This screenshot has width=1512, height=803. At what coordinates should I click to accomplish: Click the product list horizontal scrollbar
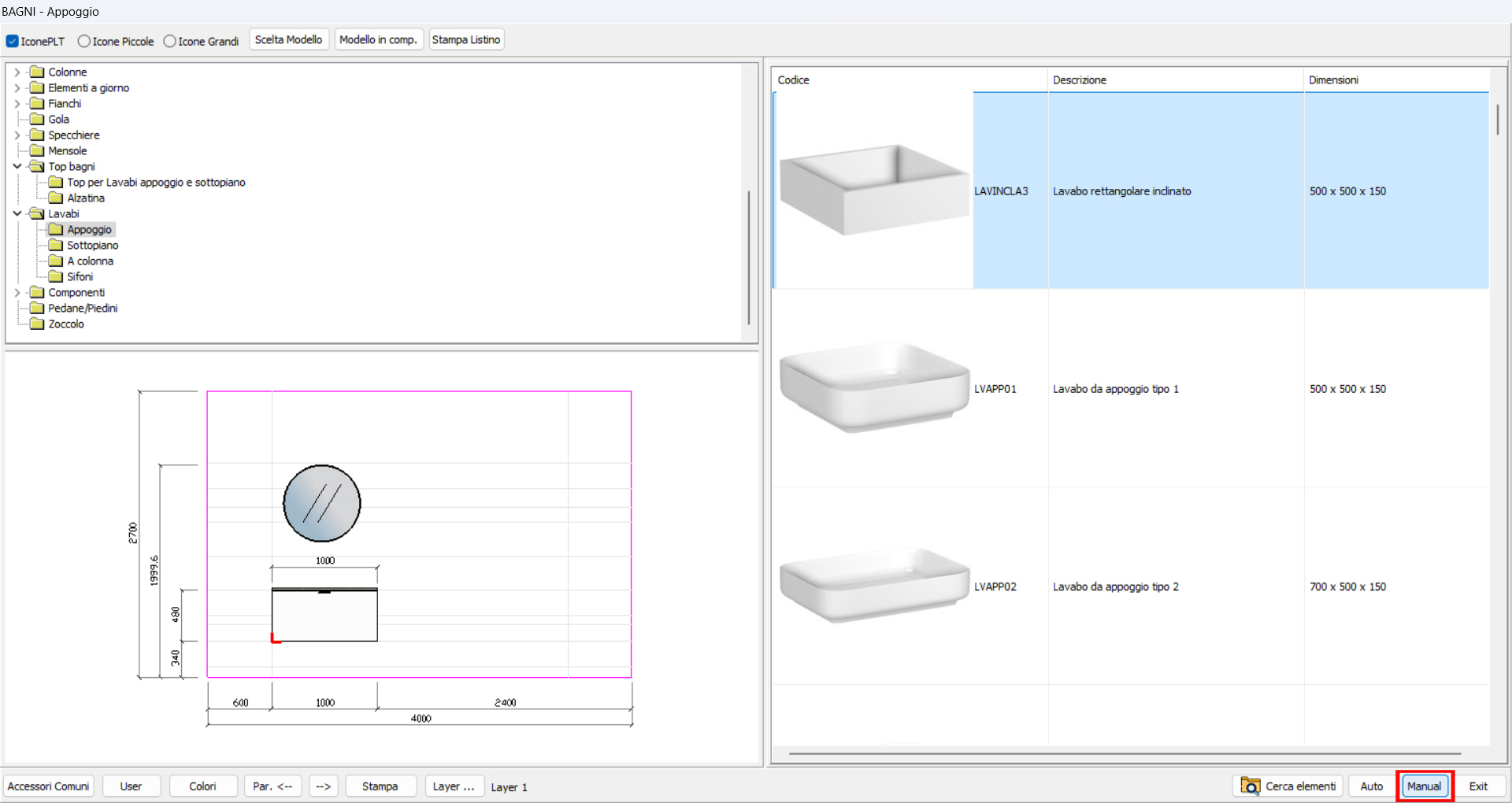click(x=1125, y=753)
